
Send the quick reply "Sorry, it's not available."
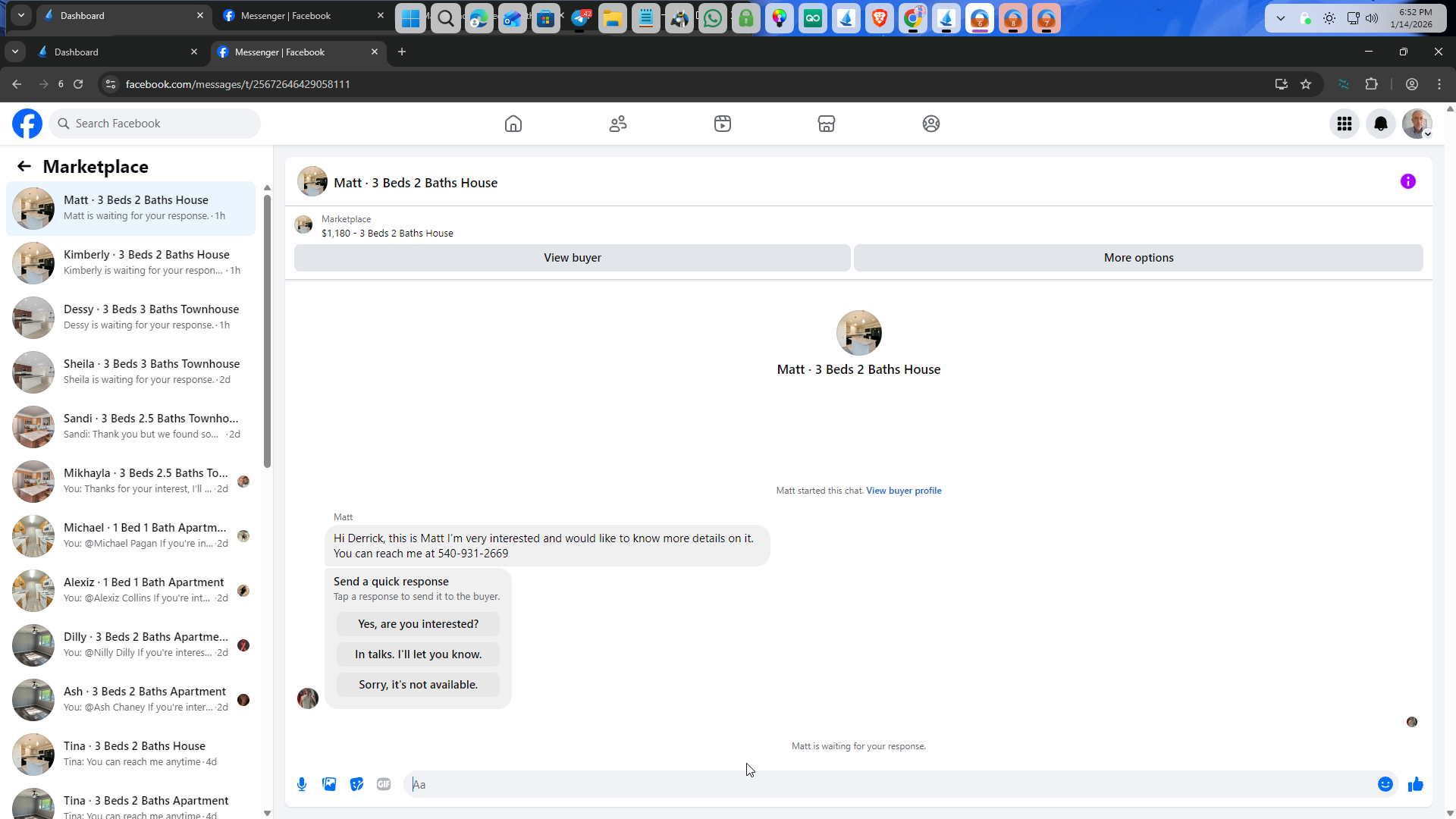[x=418, y=685]
